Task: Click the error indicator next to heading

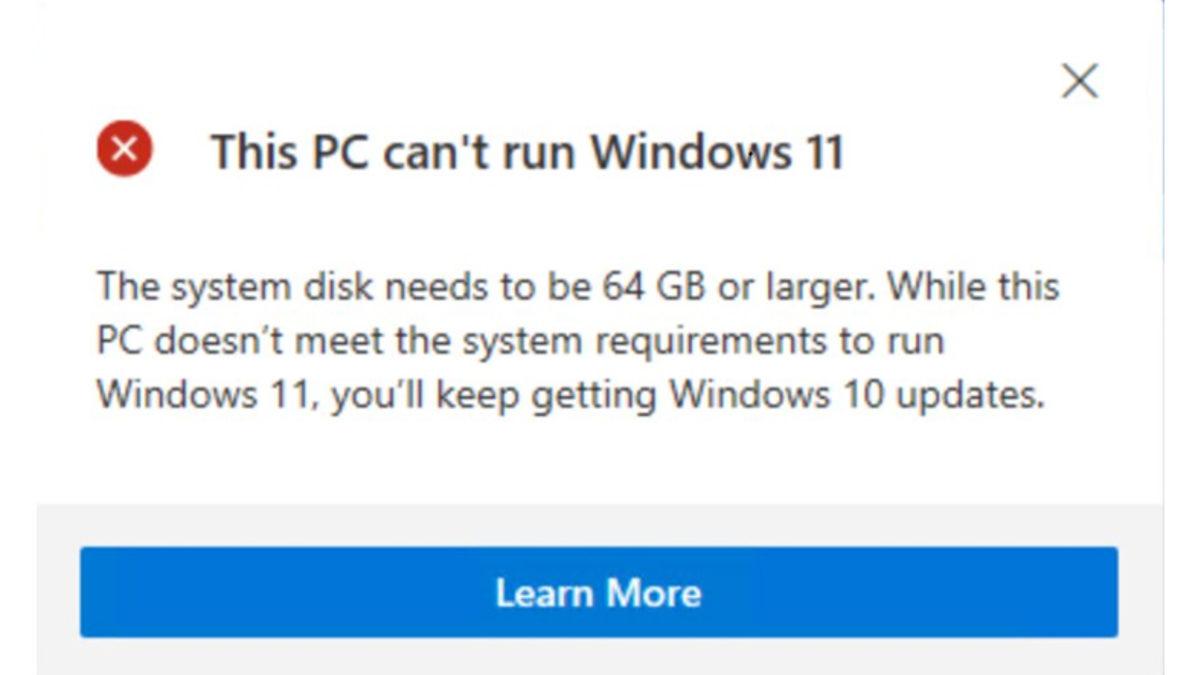Action: pyautogui.click(x=125, y=150)
